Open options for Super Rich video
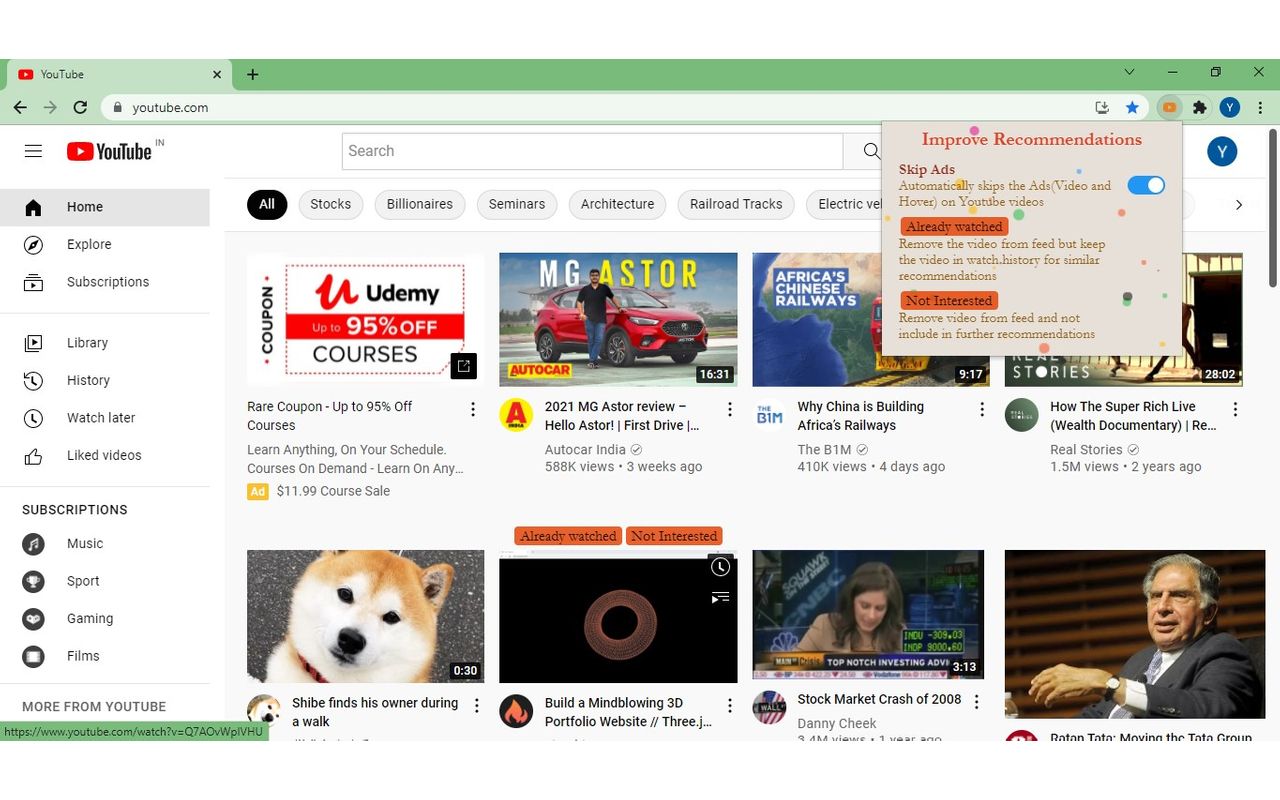Screen dimensions: 1280x800 (x=1235, y=409)
